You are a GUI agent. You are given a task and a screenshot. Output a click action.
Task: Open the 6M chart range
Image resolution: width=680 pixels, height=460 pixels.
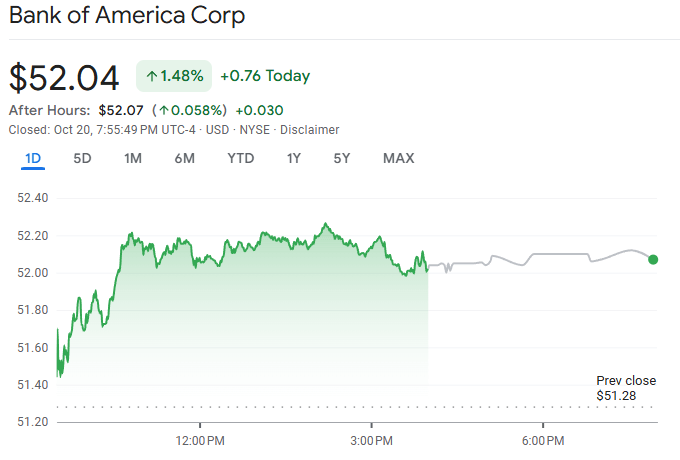184,158
